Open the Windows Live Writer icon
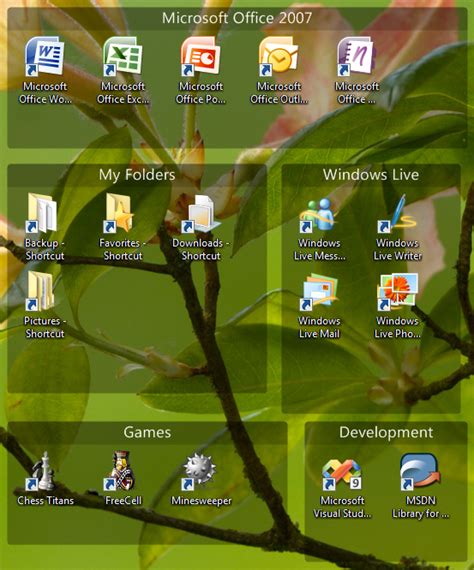474x570 pixels. click(x=396, y=213)
